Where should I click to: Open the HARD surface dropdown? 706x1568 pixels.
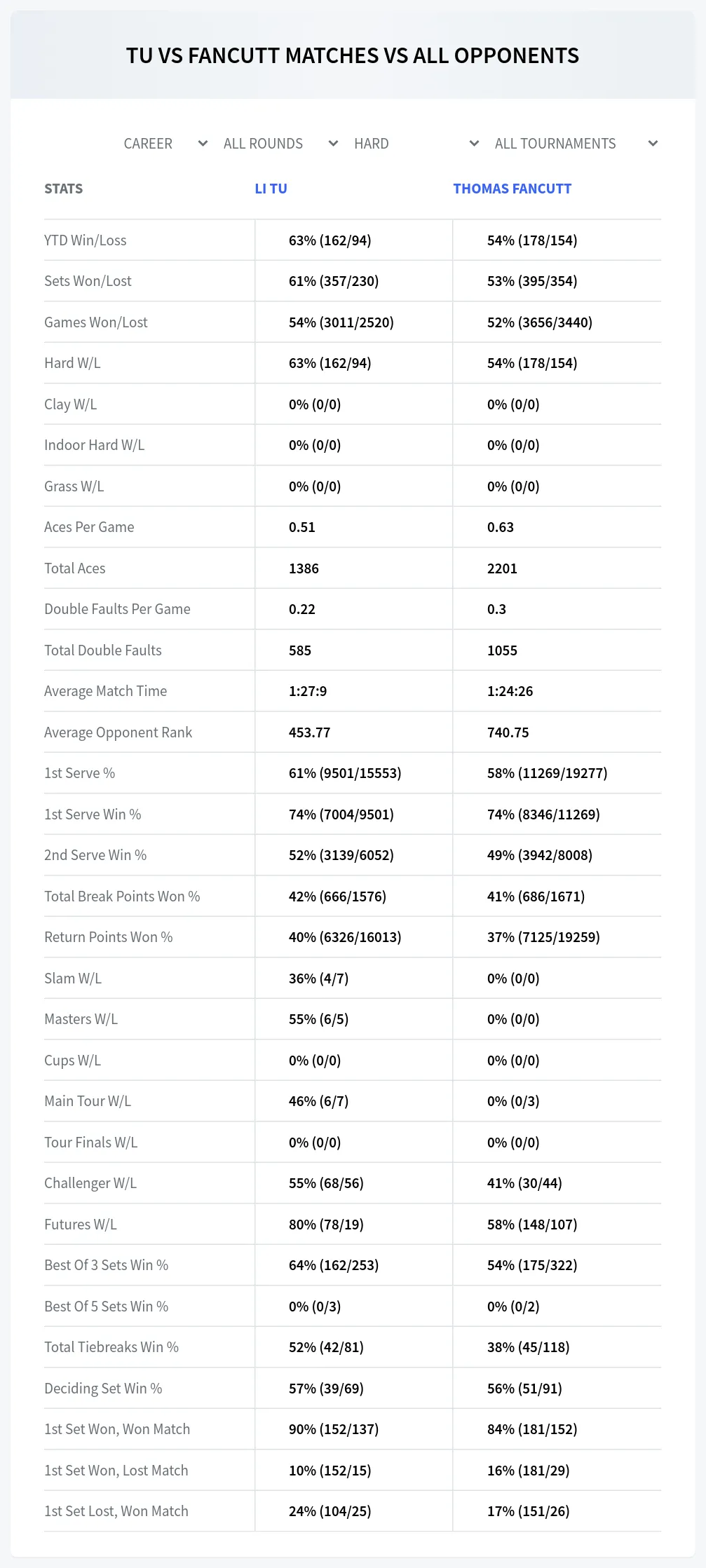click(416, 144)
